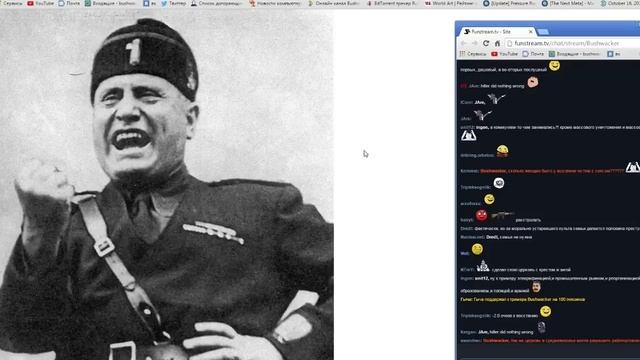Click the smiley after '-2.0' message

pyautogui.click(x=545, y=311)
